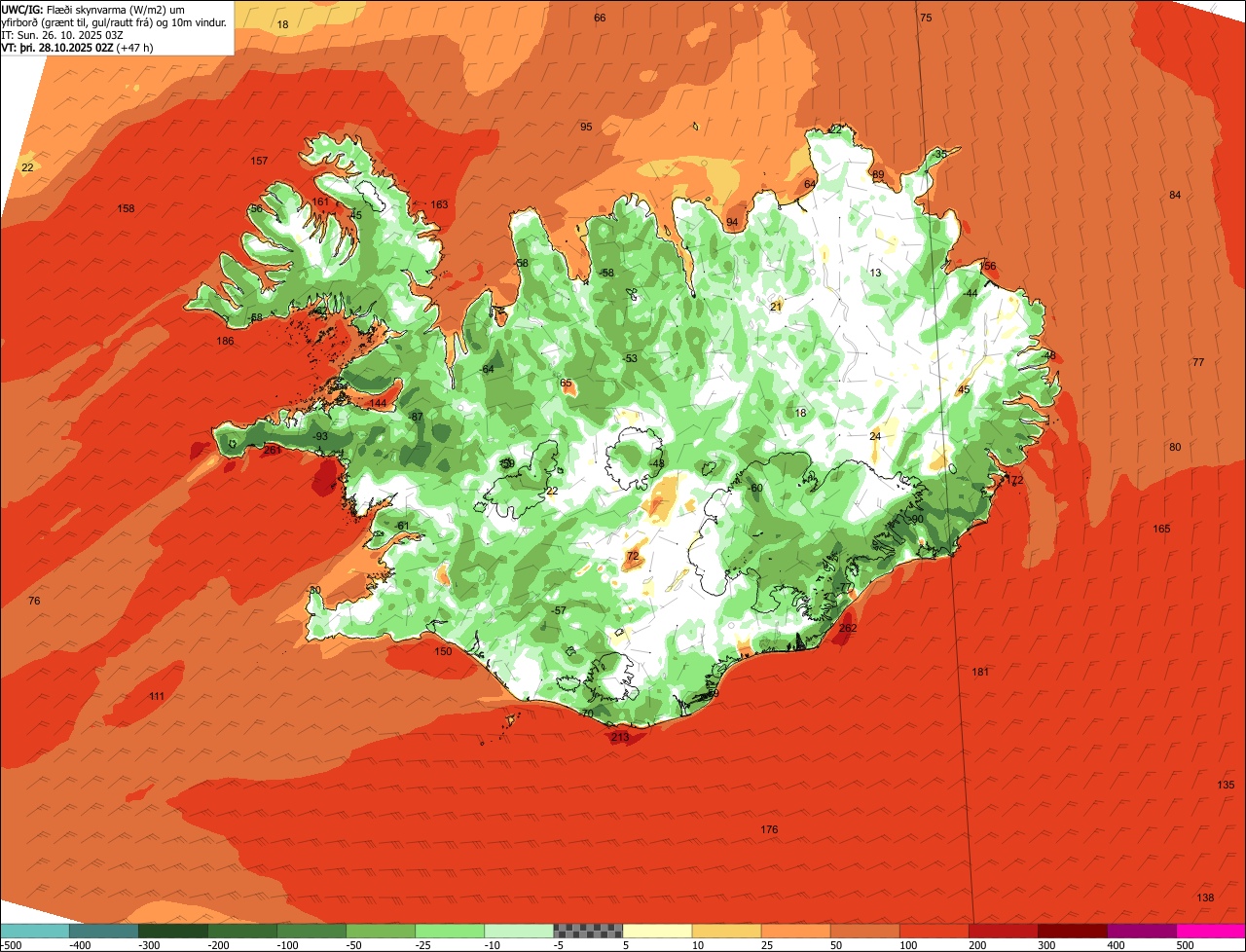Click the ocean value 66 at the top
Screen dimensions: 1246x952
point(600,18)
